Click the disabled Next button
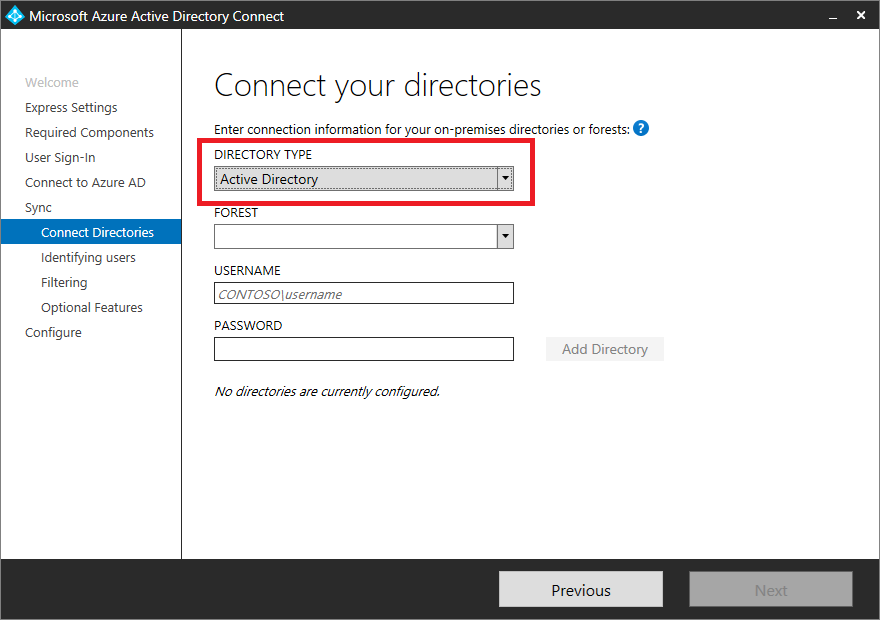The image size is (880, 620). (770, 589)
